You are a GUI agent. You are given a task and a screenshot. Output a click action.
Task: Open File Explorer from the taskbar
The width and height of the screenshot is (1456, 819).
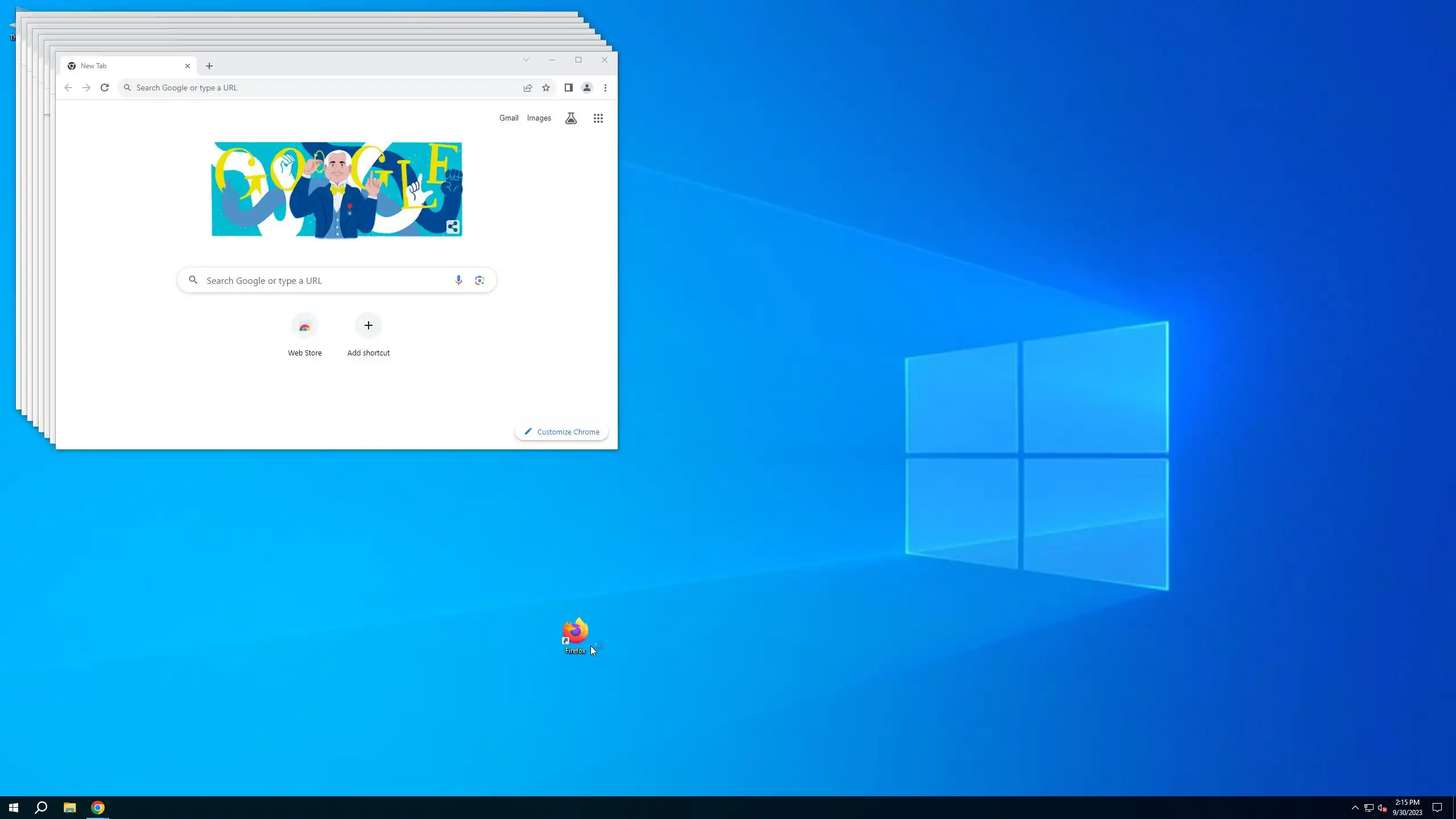pyautogui.click(x=69, y=808)
